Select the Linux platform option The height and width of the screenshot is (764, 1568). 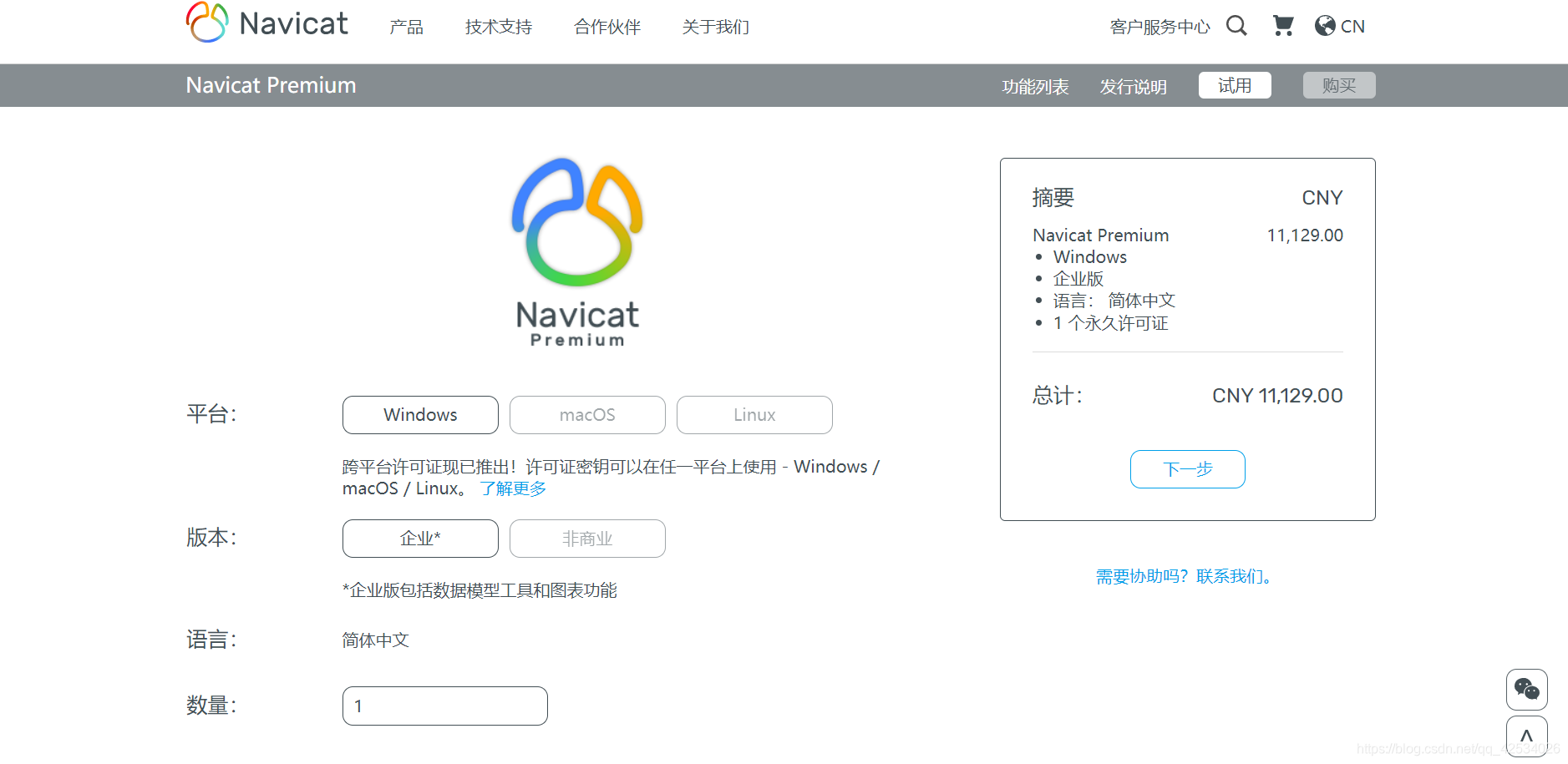(x=754, y=415)
